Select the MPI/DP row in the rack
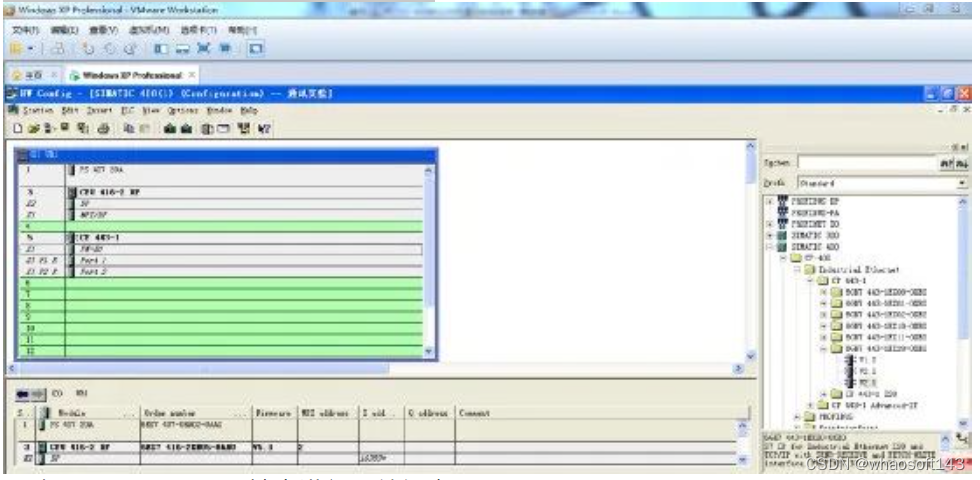980x480 pixels. (x=219, y=215)
